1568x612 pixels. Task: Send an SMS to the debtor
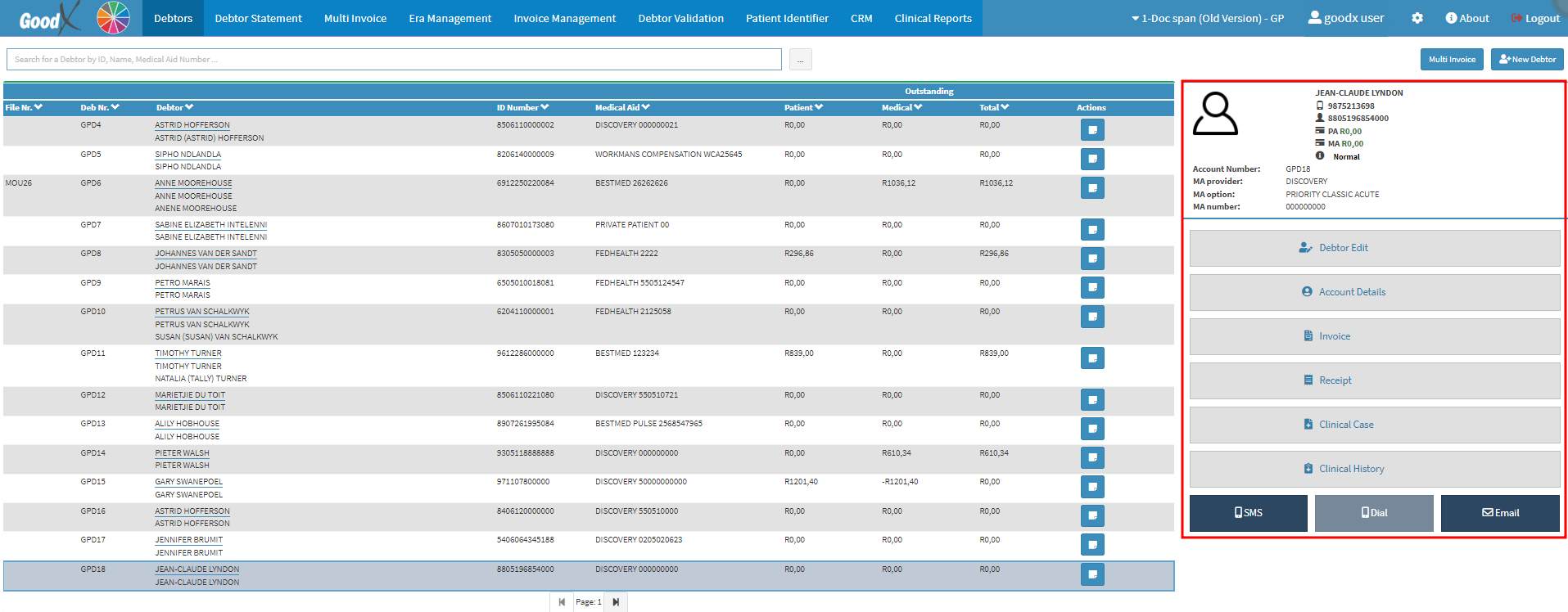tap(1249, 513)
